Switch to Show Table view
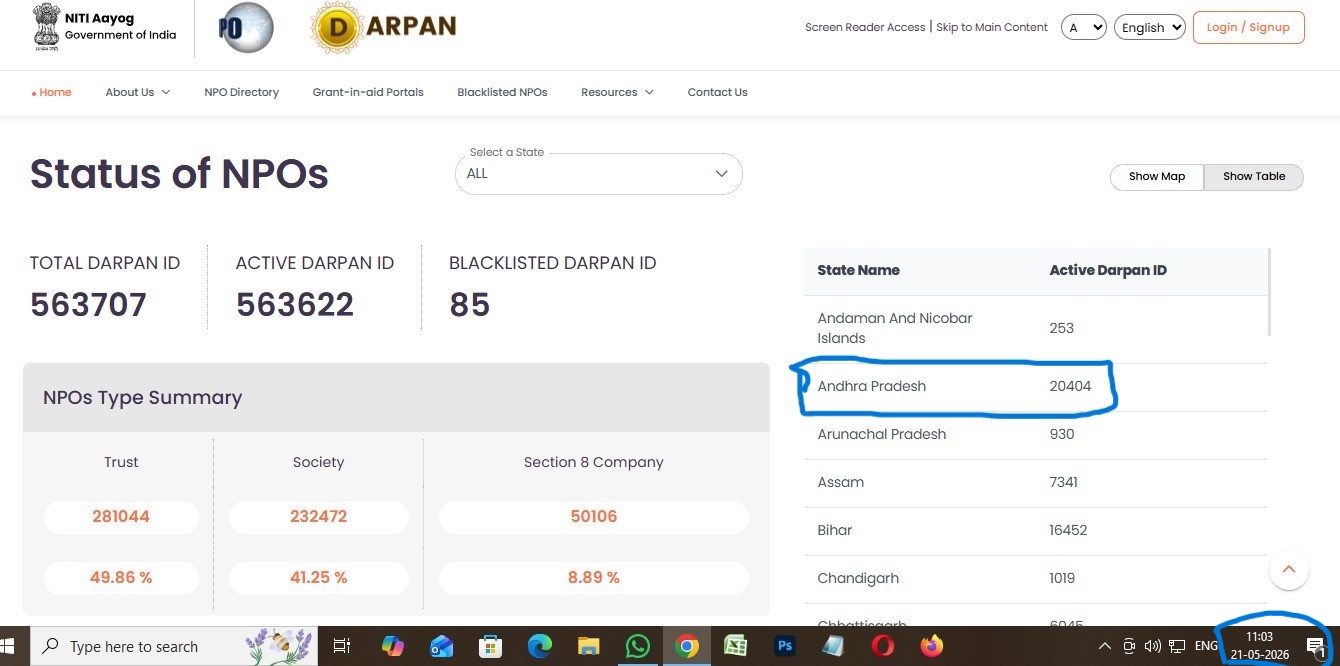The image size is (1340, 666). (x=1254, y=177)
